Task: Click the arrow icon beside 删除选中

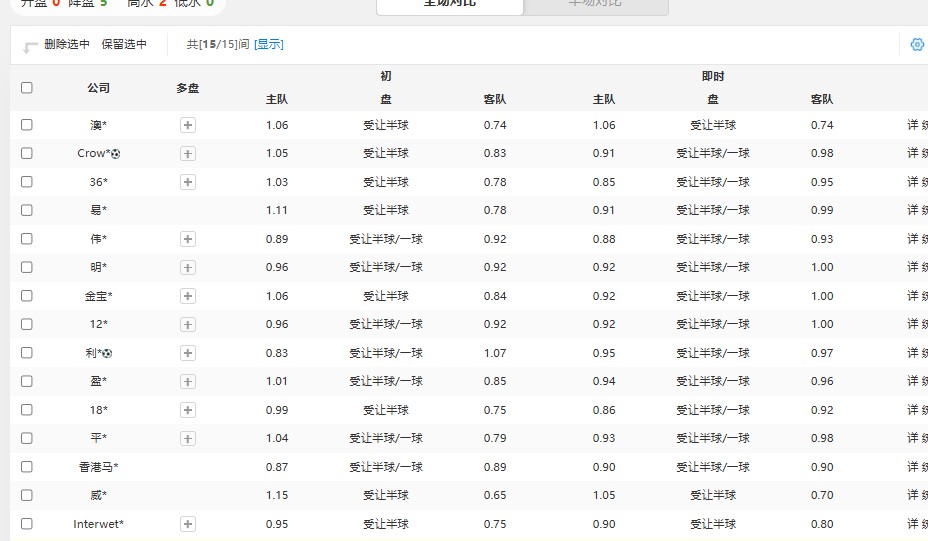Action: [30, 46]
